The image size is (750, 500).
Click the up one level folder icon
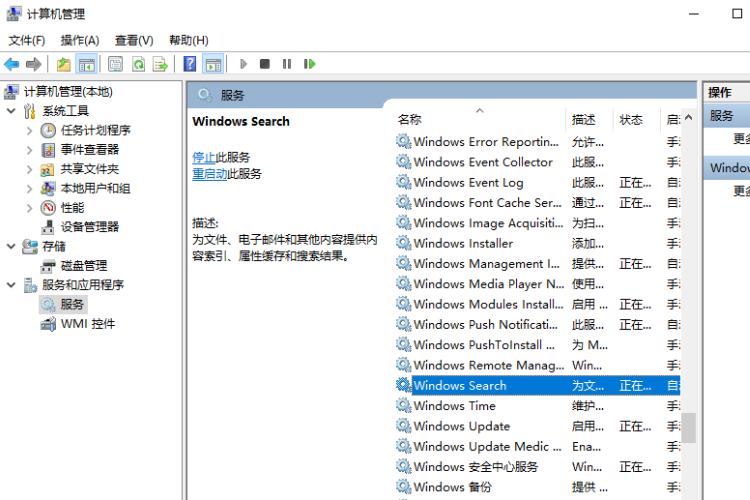click(64, 64)
